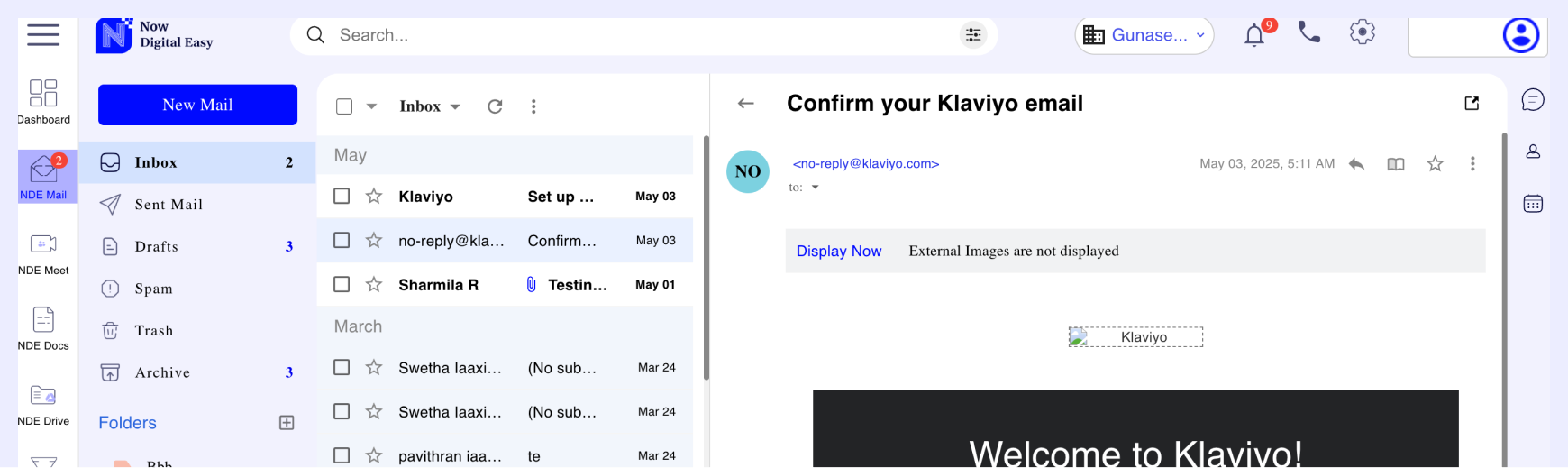The image size is (1568, 468).
Task: Compose with the New Mail button
Action: click(197, 105)
